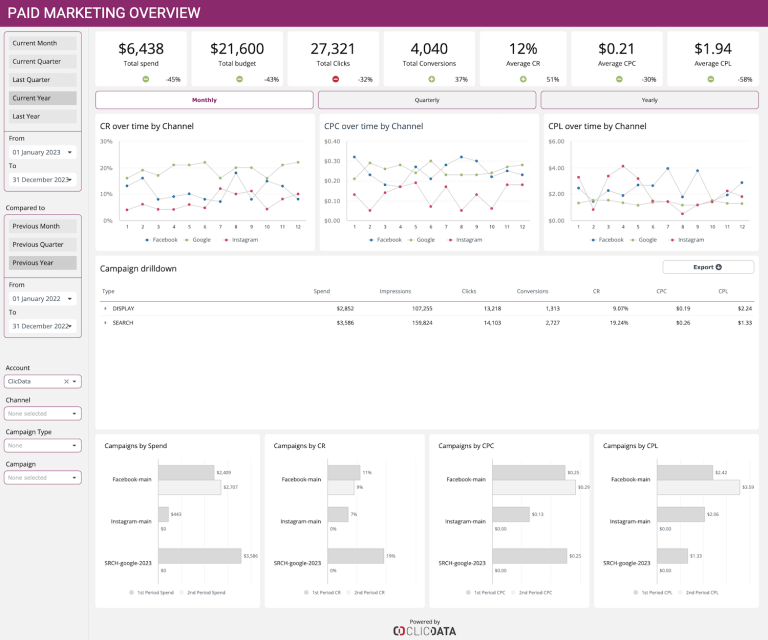Open the From date picker showing 01 January 2023
The image size is (768, 640).
(x=42, y=153)
